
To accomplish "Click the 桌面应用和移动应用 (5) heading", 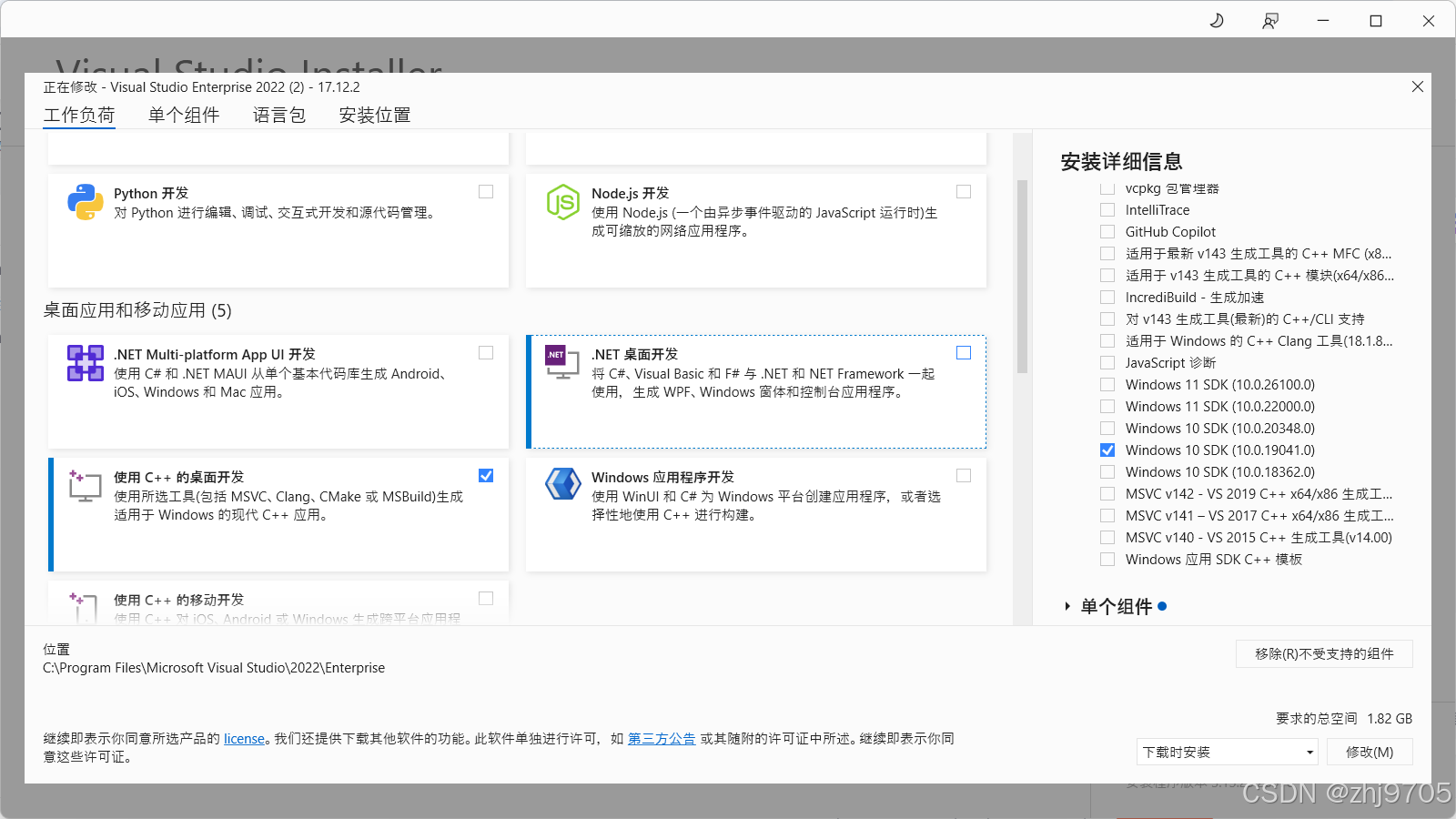I will [137, 310].
